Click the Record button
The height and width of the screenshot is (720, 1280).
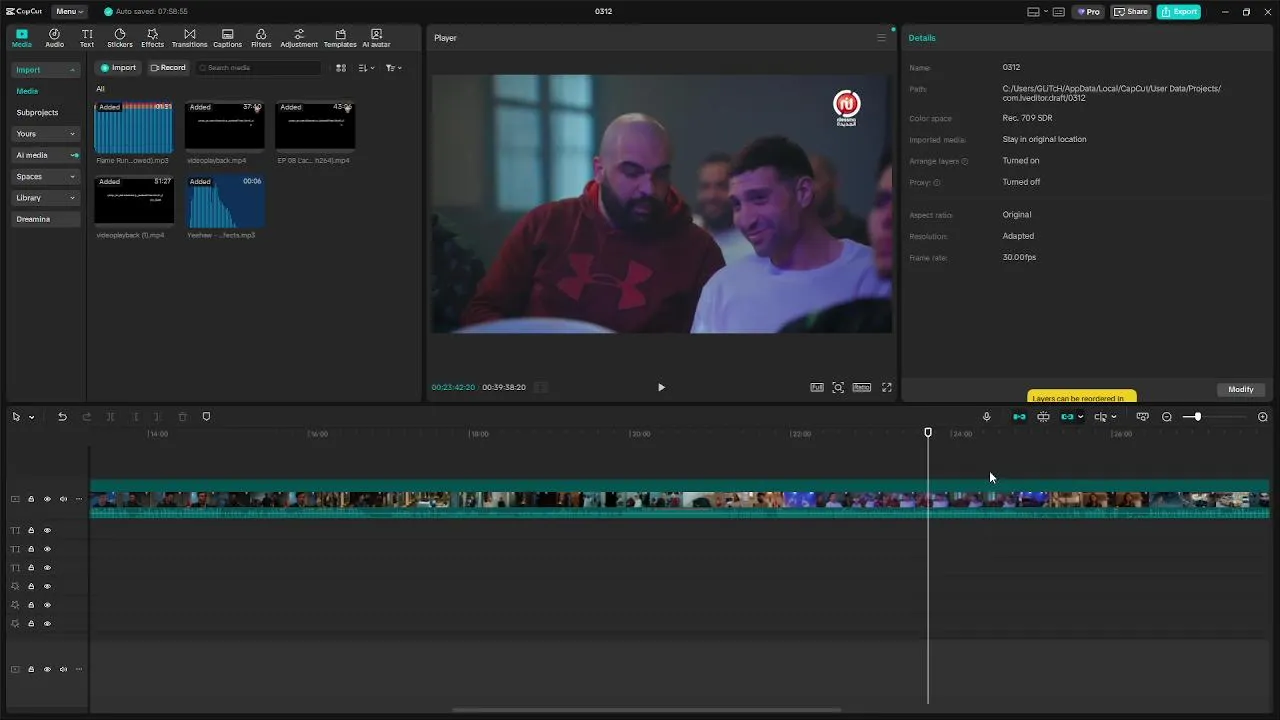(168, 68)
